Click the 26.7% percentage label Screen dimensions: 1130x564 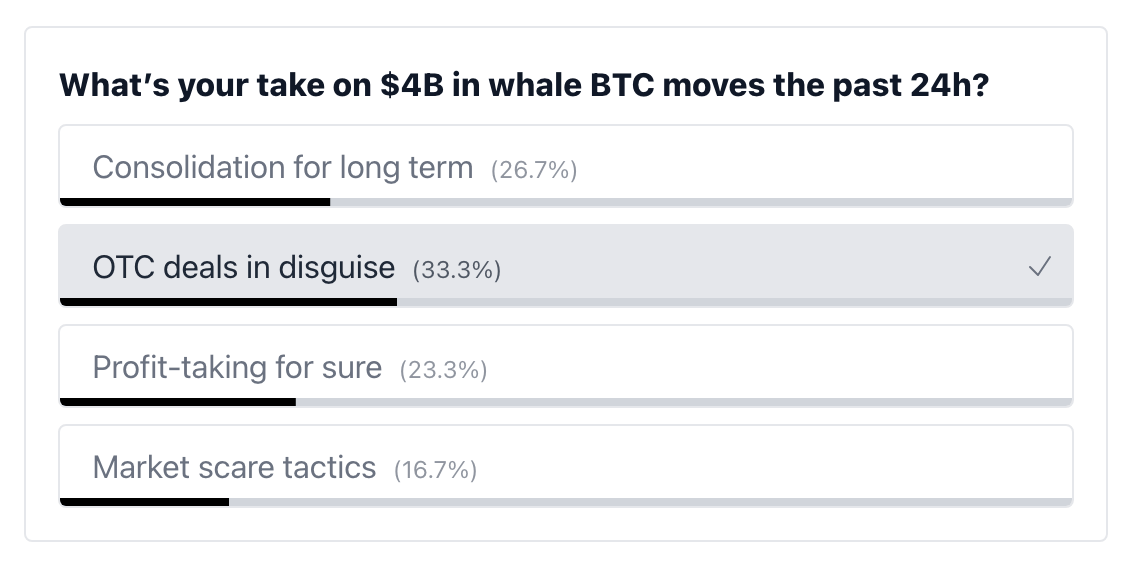(534, 170)
